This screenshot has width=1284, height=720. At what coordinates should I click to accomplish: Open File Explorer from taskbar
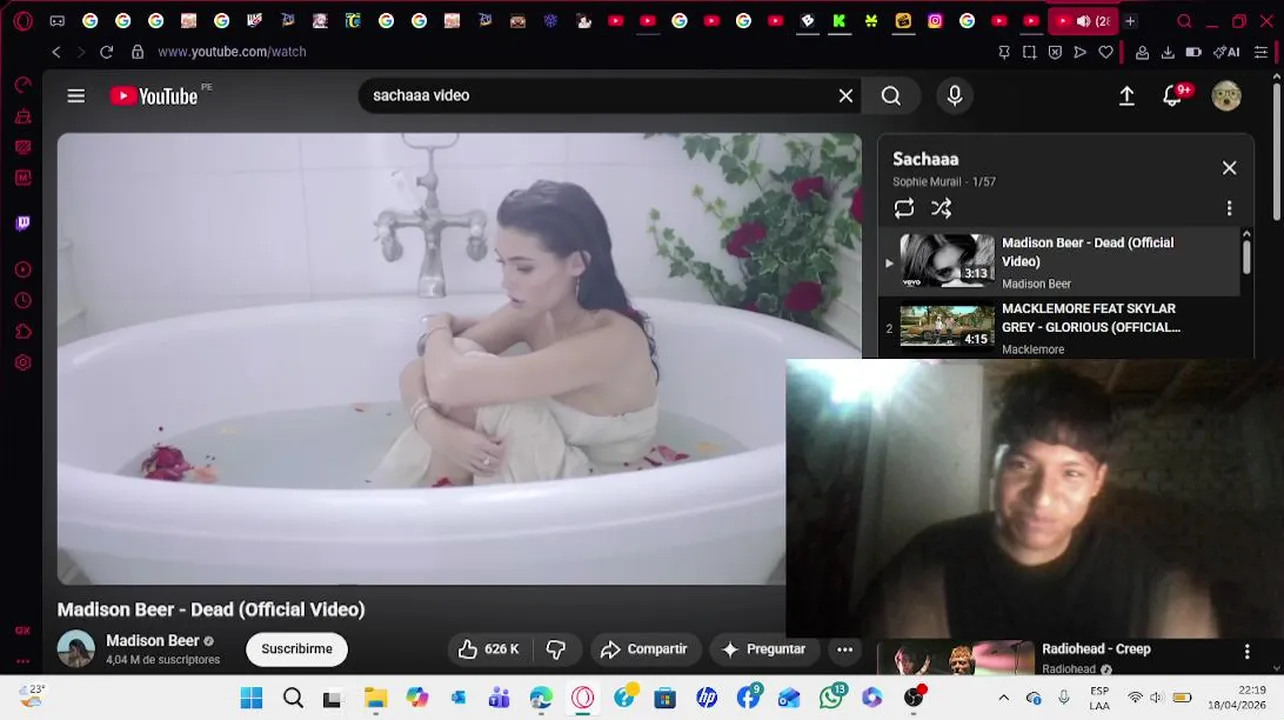coord(375,698)
